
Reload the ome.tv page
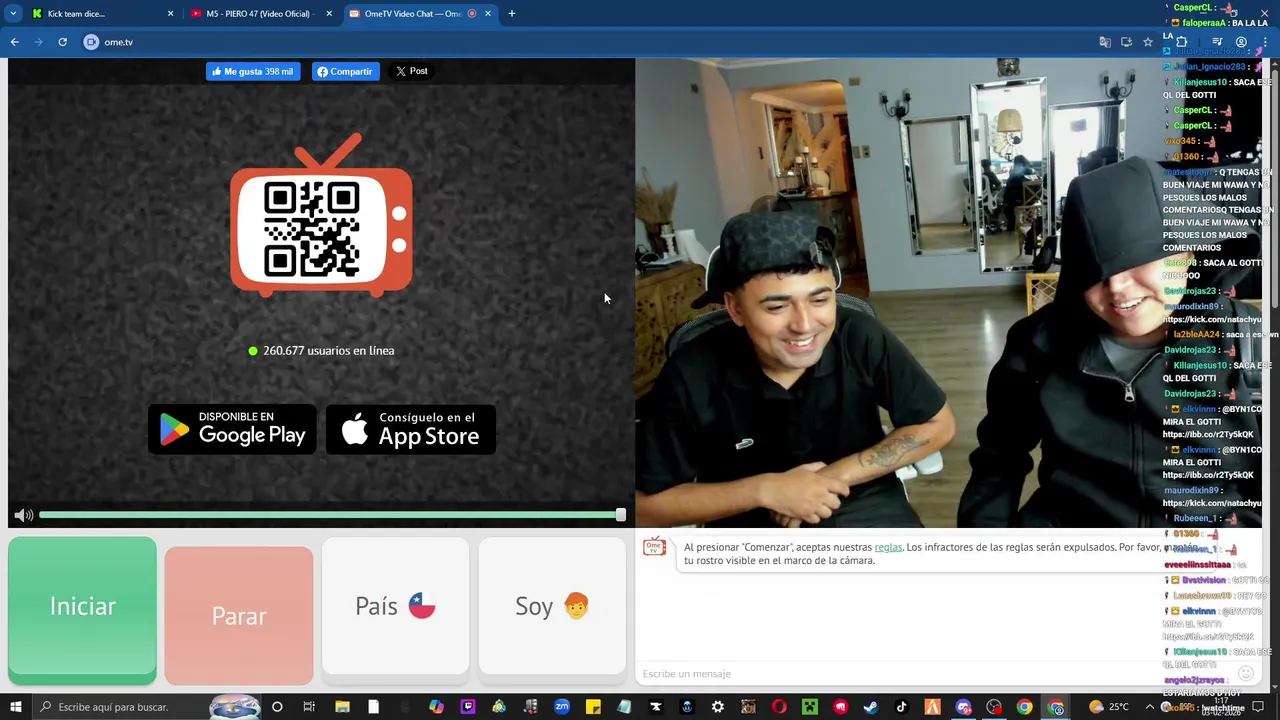pos(62,42)
